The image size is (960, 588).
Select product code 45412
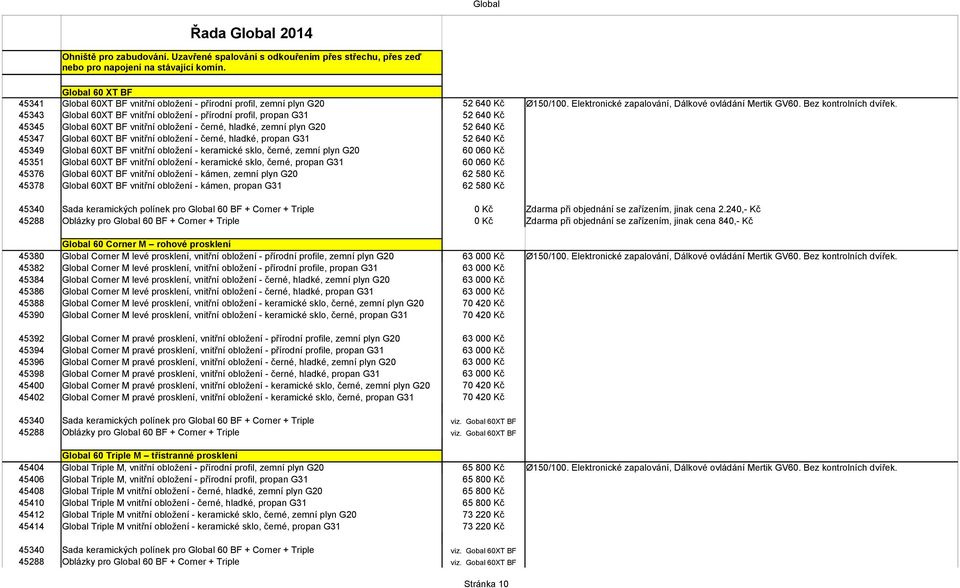[x=31, y=514]
